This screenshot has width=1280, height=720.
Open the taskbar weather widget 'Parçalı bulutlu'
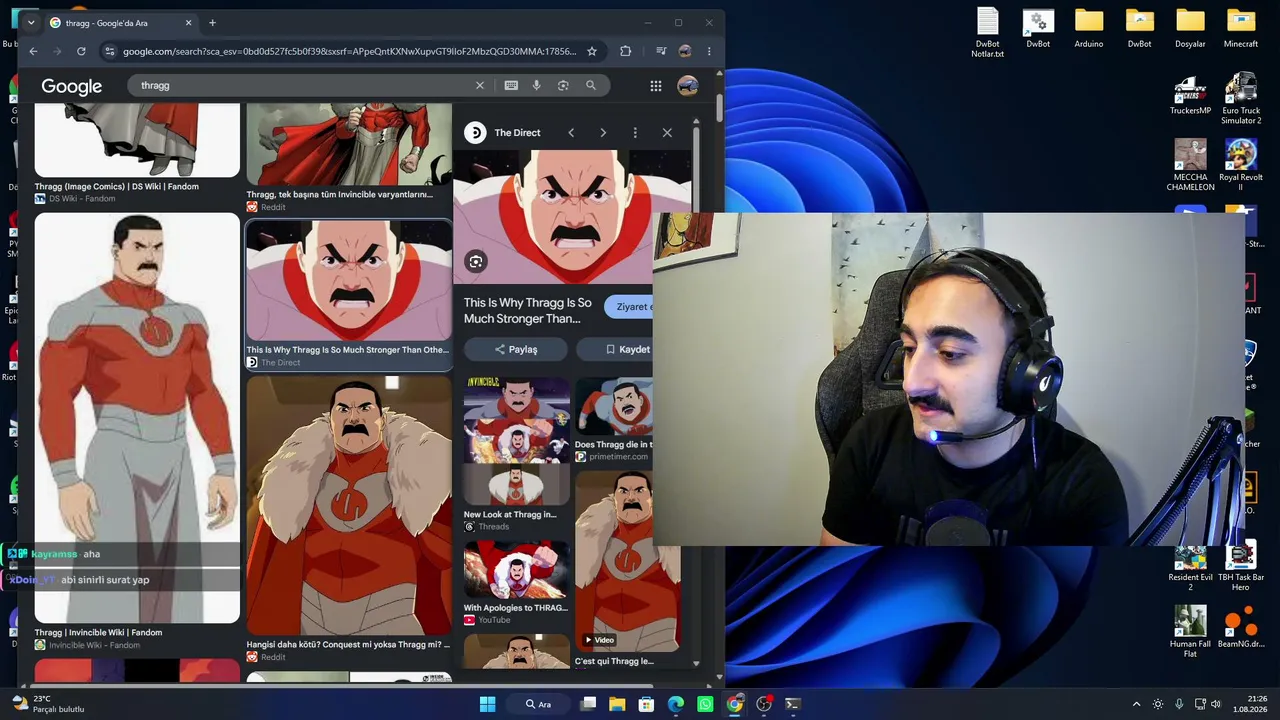[46, 704]
